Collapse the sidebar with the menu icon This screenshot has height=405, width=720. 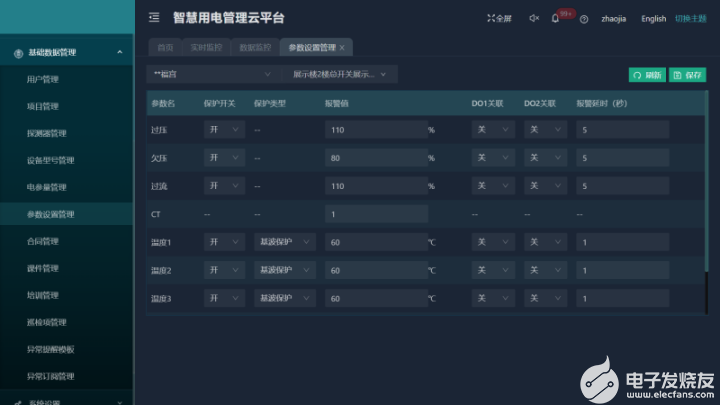pyautogui.click(x=154, y=17)
